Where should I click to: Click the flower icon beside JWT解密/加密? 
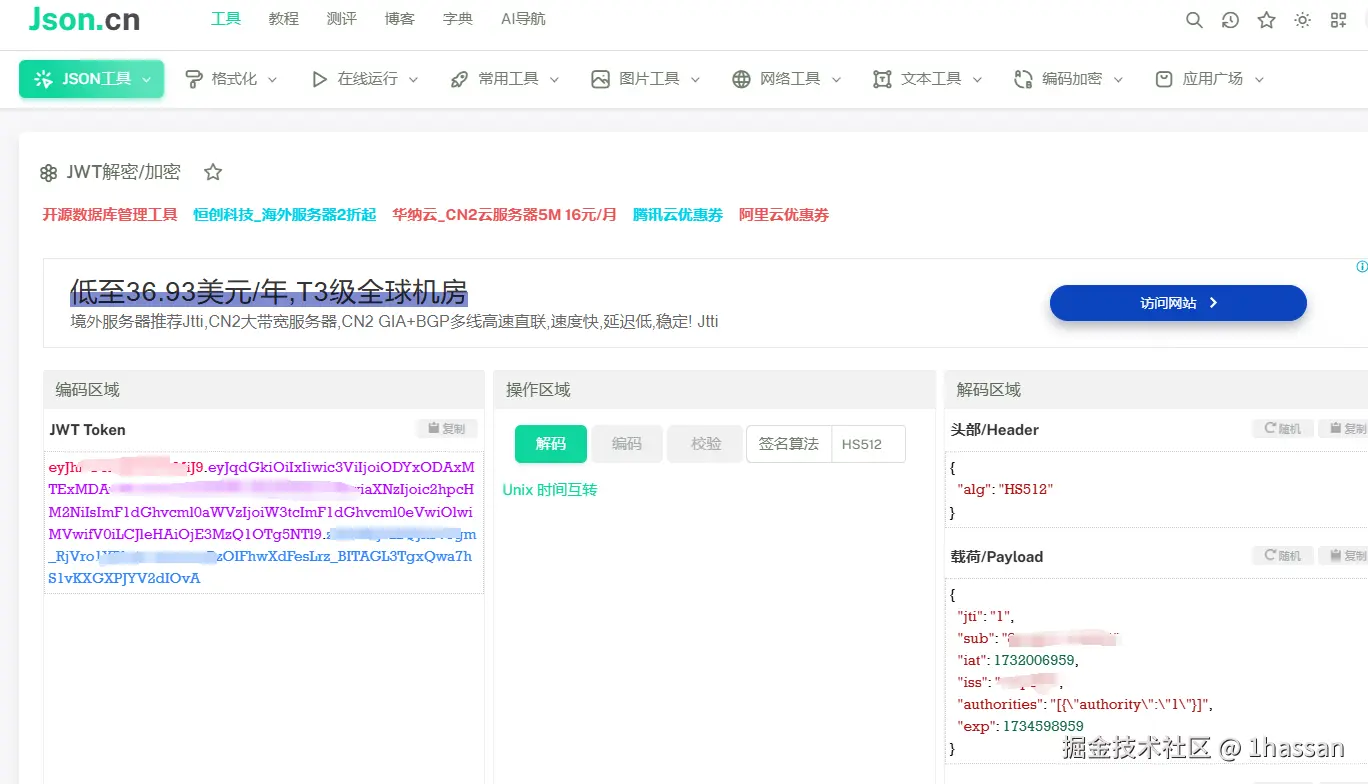48,173
